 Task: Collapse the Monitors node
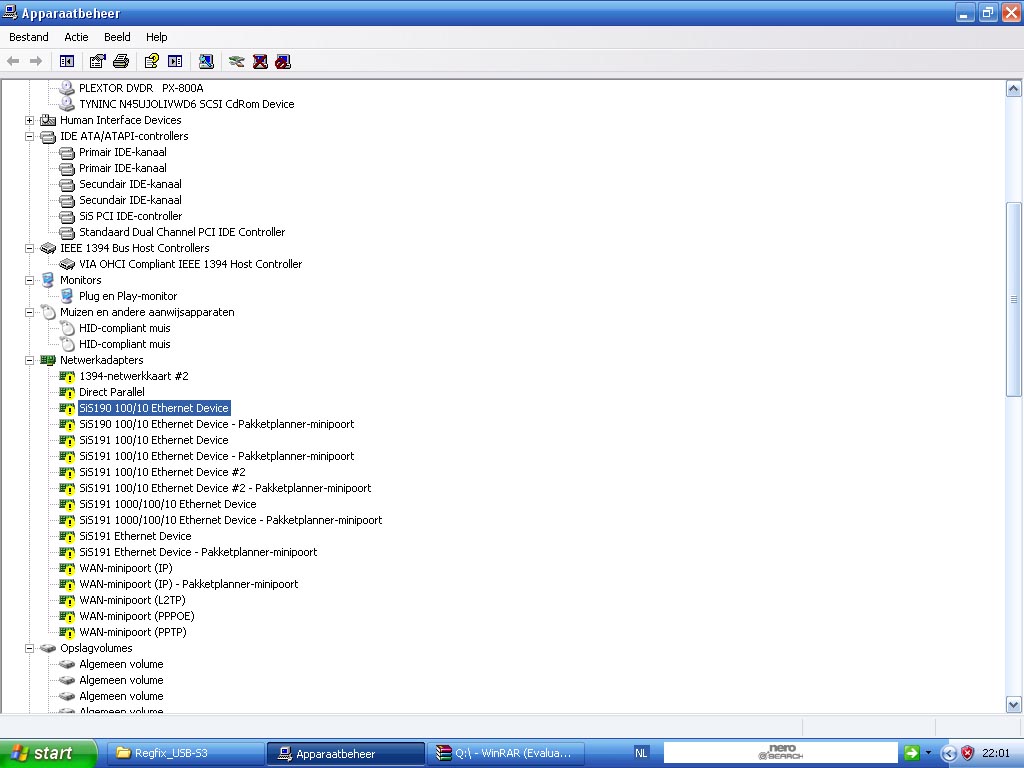29,280
